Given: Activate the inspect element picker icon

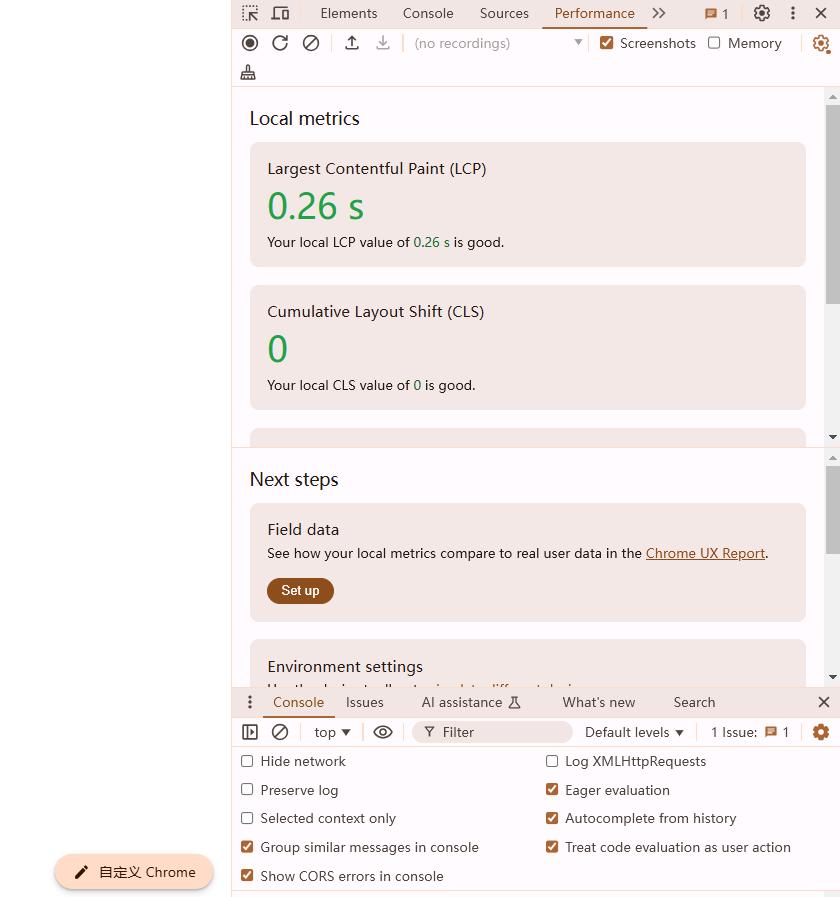Looking at the screenshot, I should 250,13.
